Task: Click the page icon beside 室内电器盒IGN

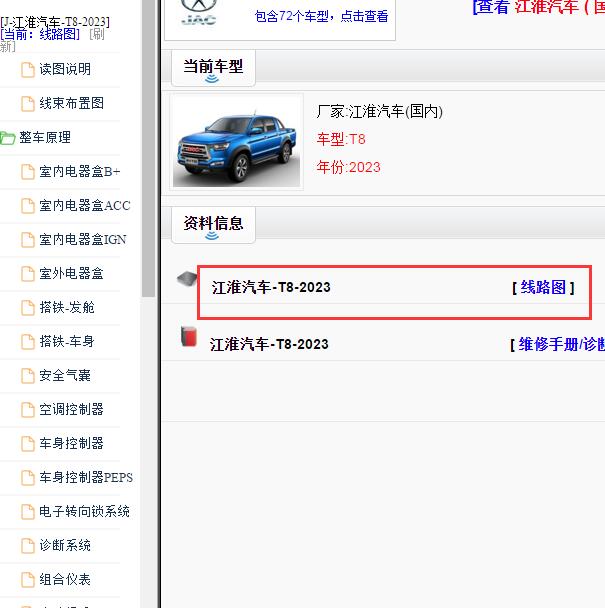Action: tap(28, 240)
